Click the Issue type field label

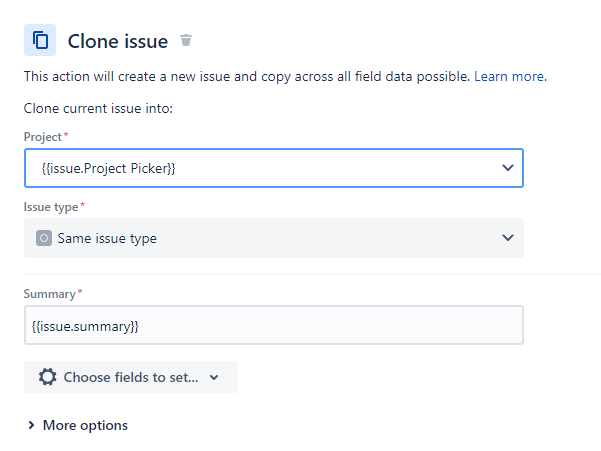(51, 206)
